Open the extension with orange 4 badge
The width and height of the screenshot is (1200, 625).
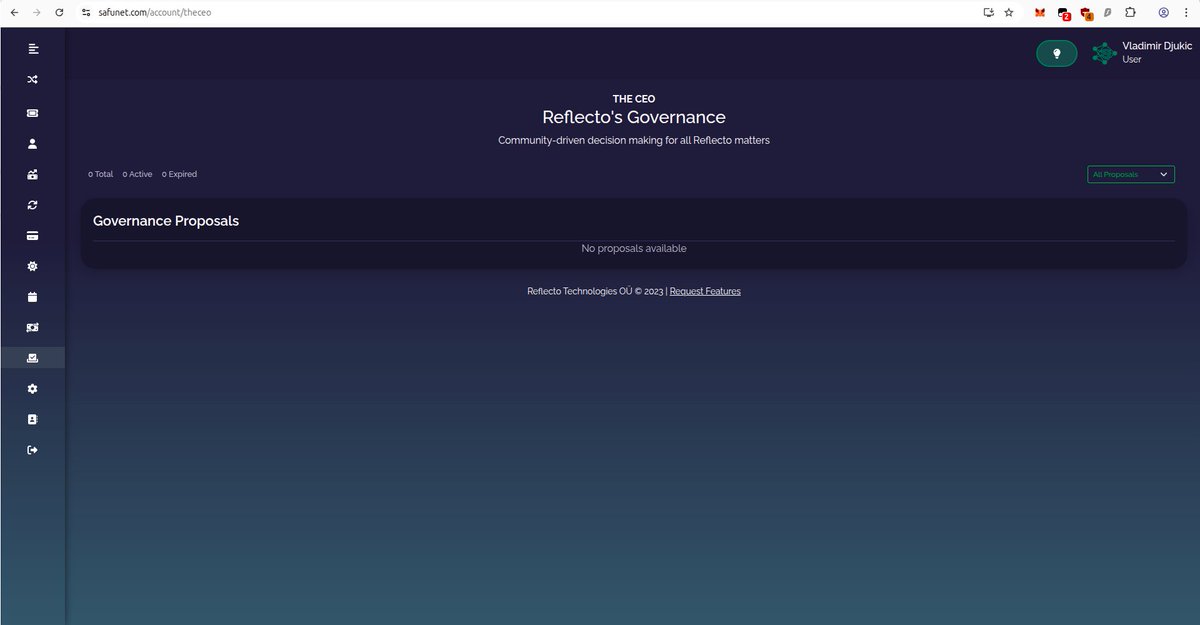pyautogui.click(x=1086, y=13)
